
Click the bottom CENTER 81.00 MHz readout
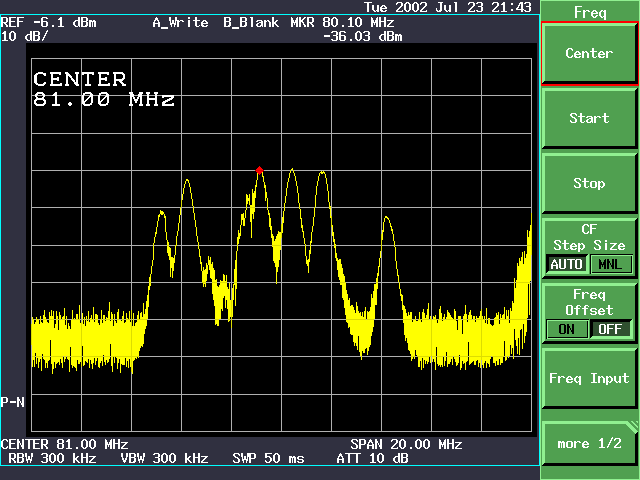(x=64, y=444)
